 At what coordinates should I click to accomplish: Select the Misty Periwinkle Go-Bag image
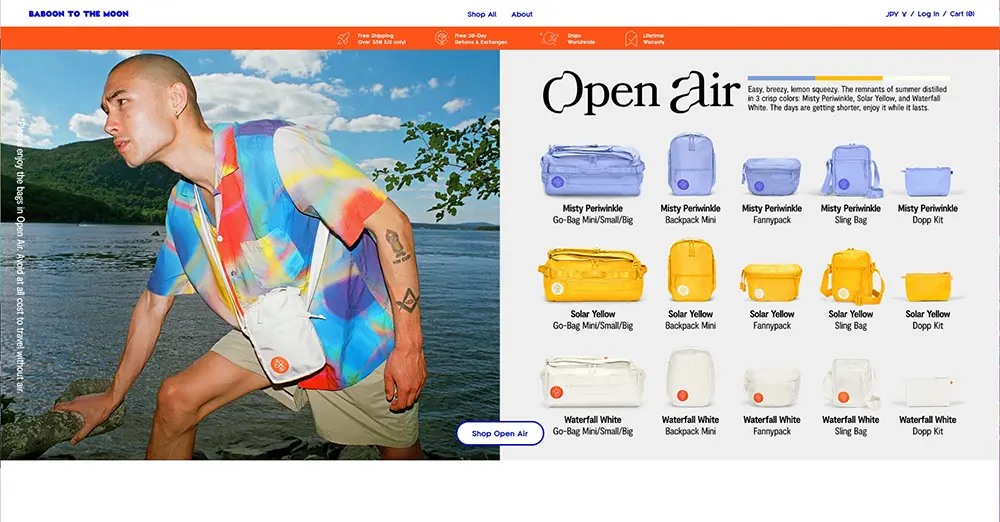coord(592,169)
